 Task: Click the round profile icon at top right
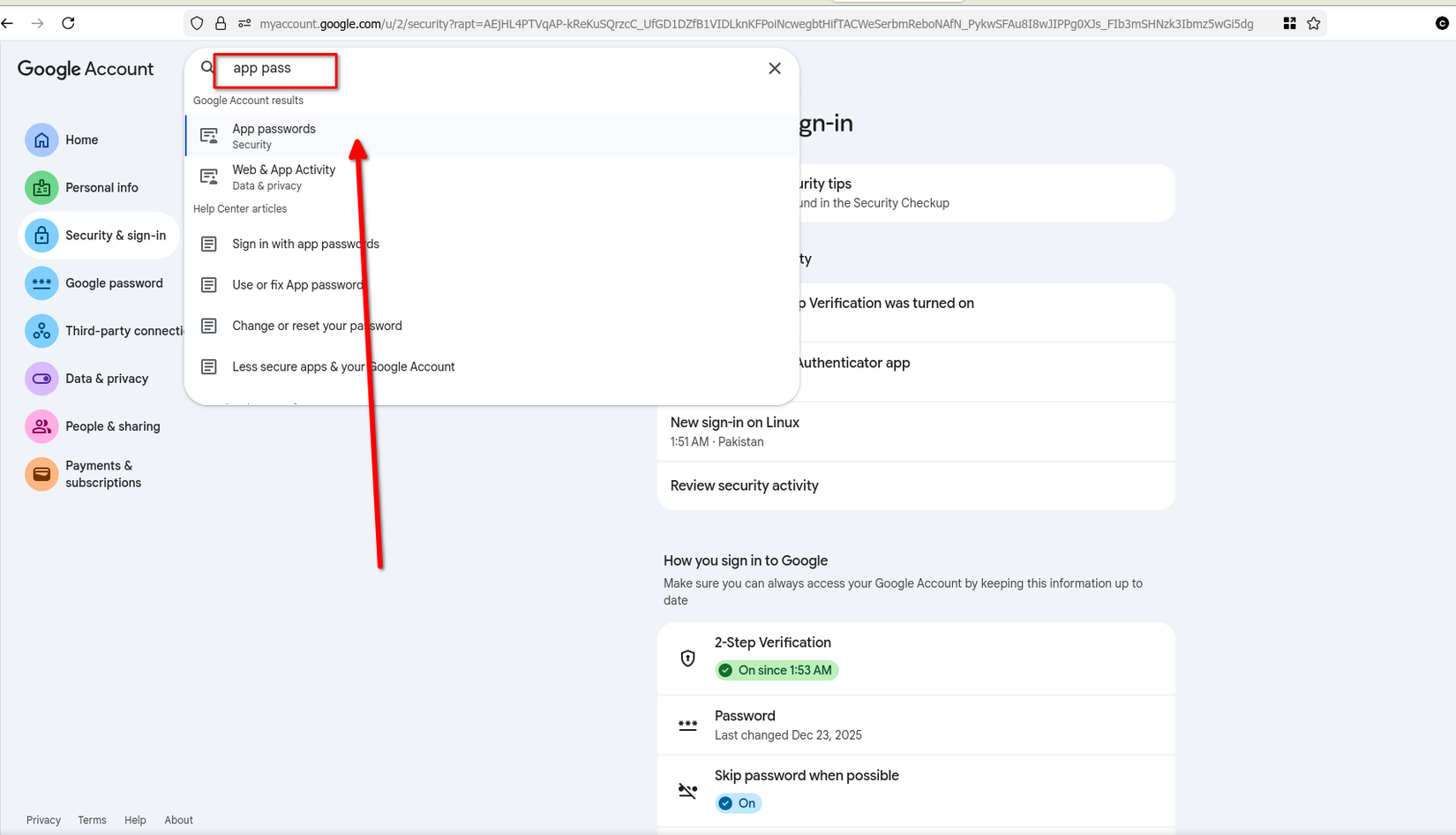(1442, 24)
